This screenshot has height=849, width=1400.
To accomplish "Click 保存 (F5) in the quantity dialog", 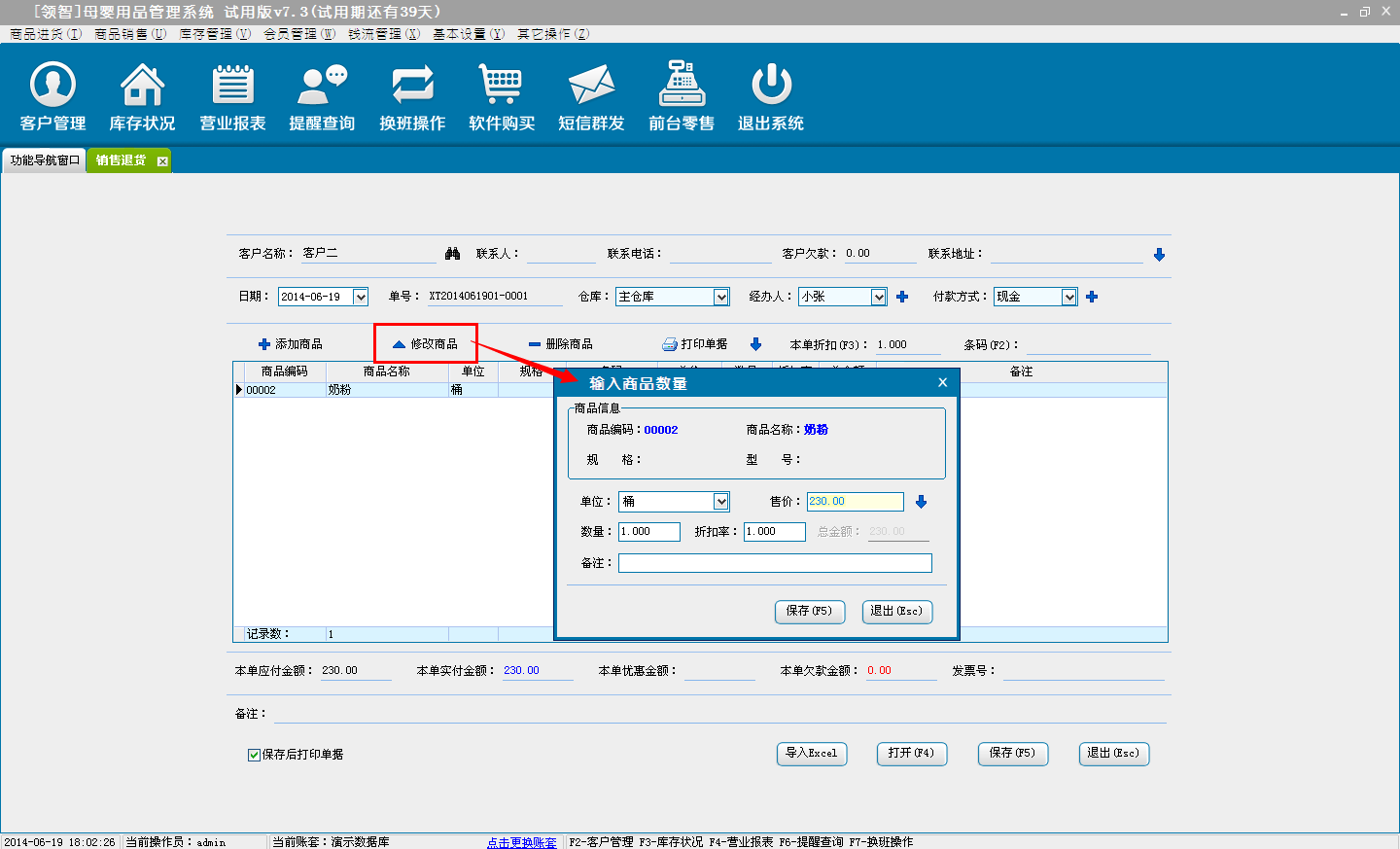I will 809,611.
